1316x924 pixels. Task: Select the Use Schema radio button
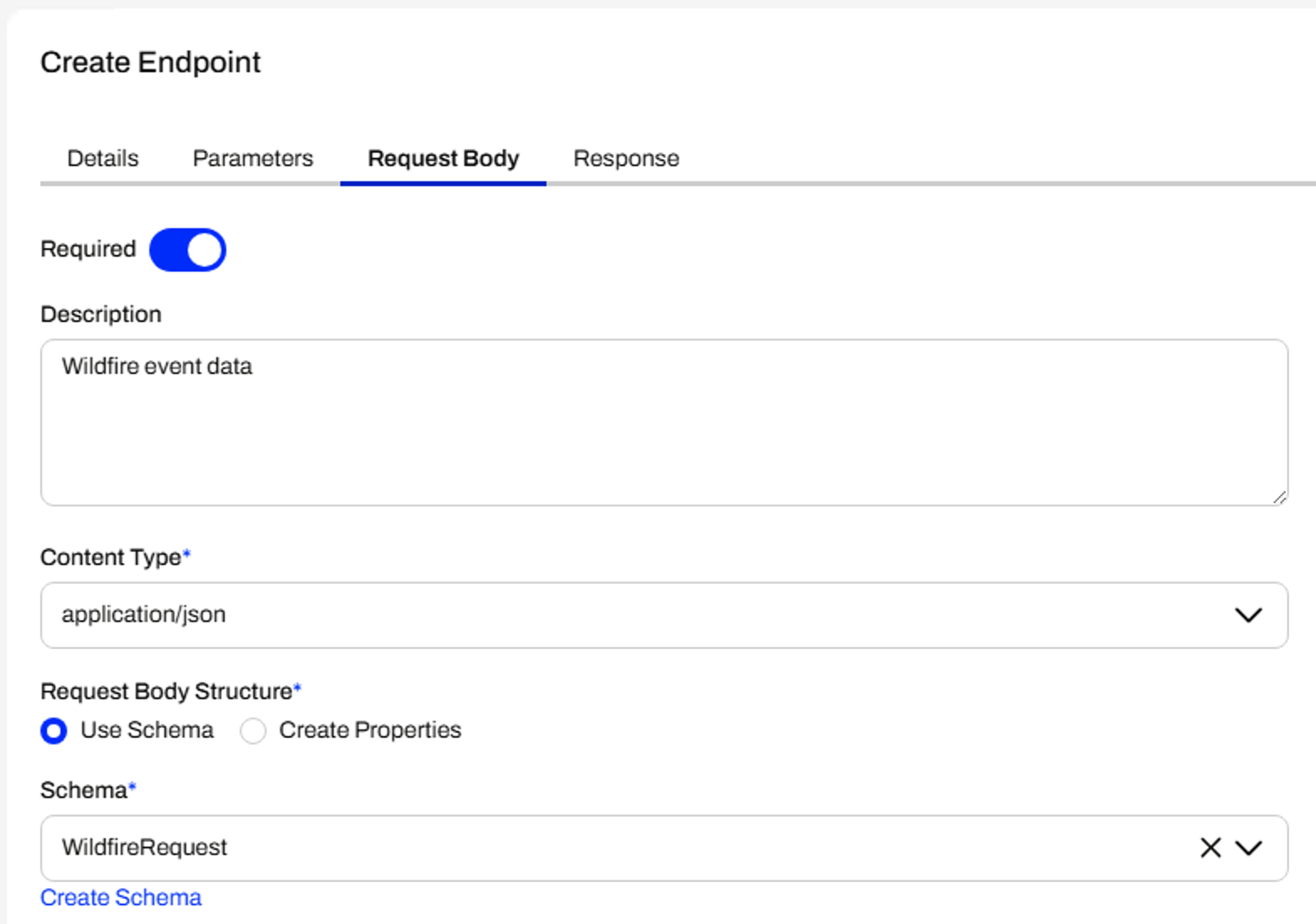point(54,731)
